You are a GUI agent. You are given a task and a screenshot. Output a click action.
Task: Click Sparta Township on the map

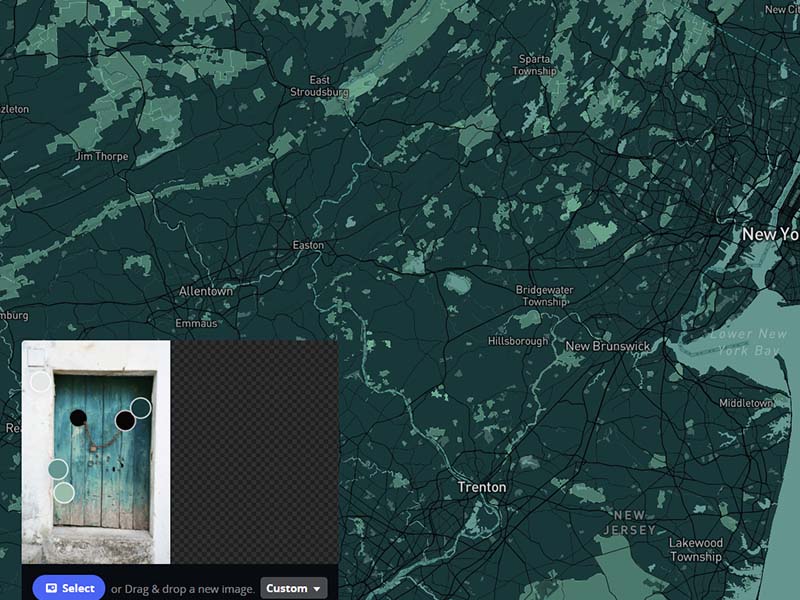point(536,63)
